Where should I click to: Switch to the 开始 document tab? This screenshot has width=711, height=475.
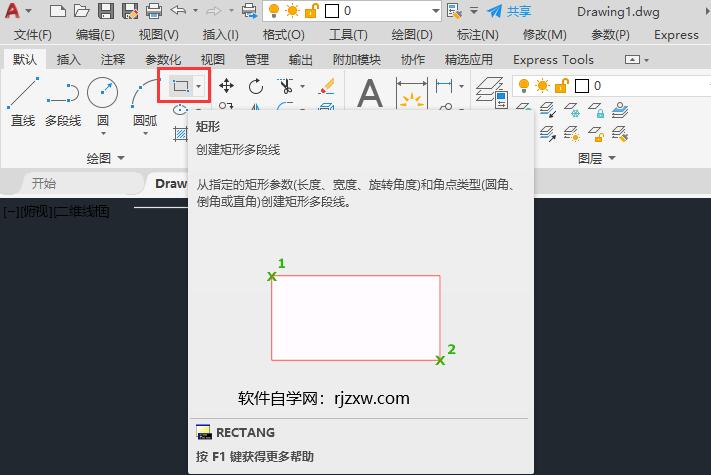point(44,184)
